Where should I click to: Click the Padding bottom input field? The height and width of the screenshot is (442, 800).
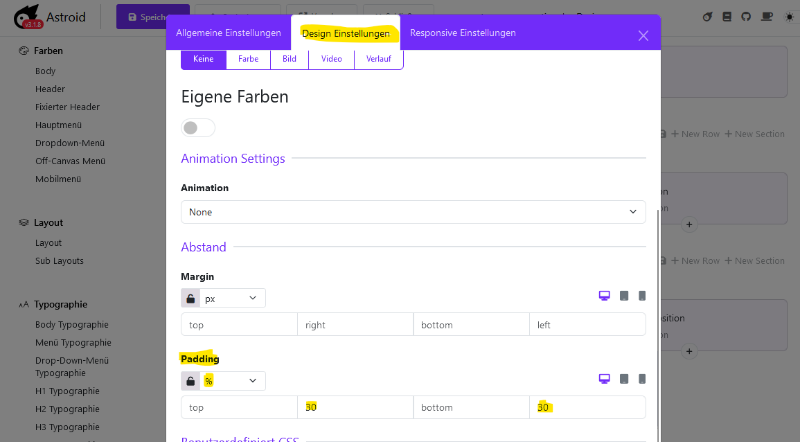click(x=471, y=407)
